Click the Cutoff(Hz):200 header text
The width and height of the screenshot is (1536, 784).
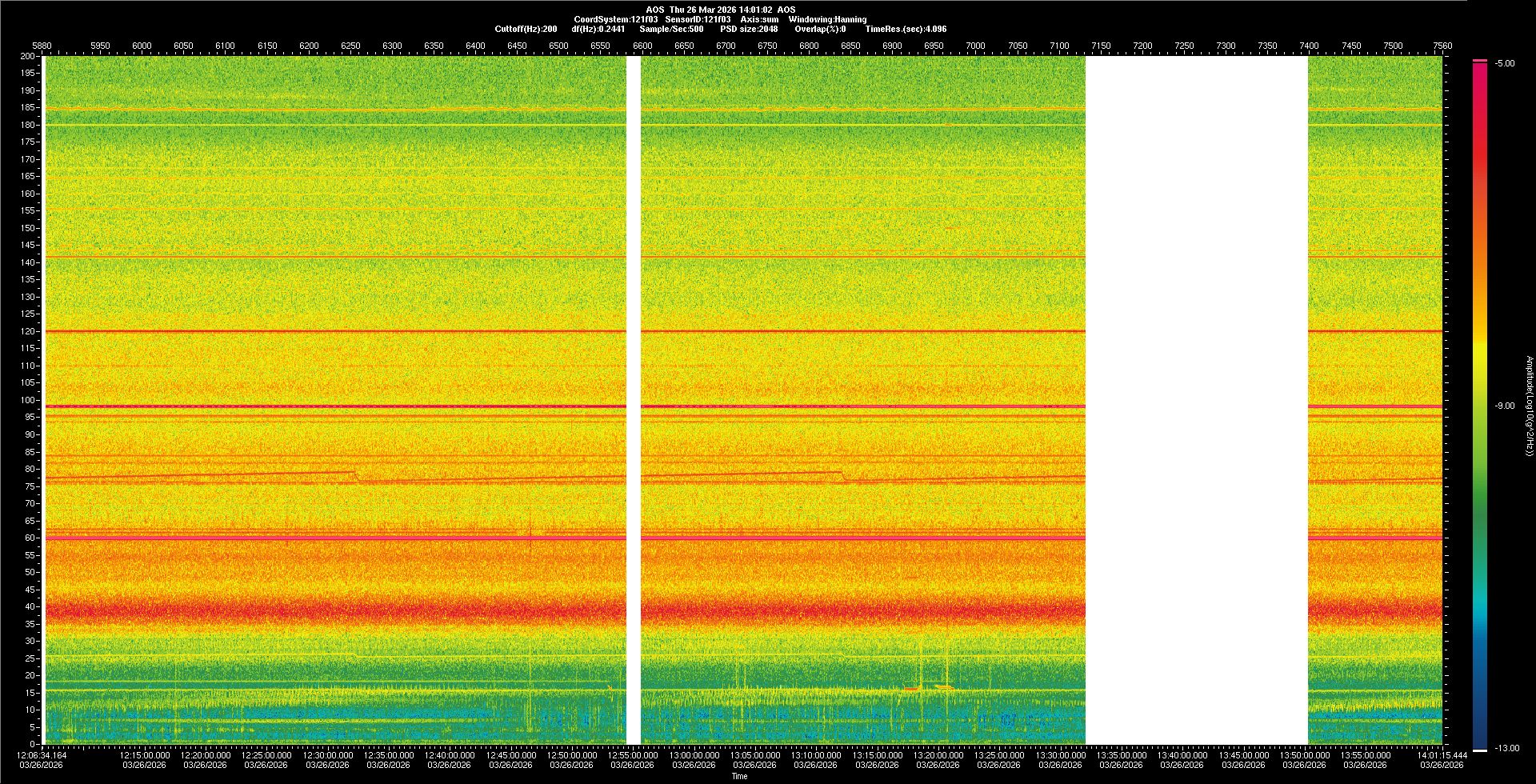(526, 29)
